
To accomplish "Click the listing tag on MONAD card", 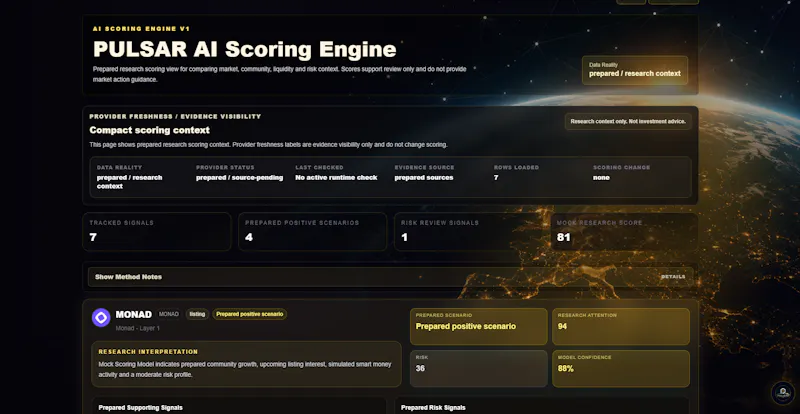I will (197, 314).
